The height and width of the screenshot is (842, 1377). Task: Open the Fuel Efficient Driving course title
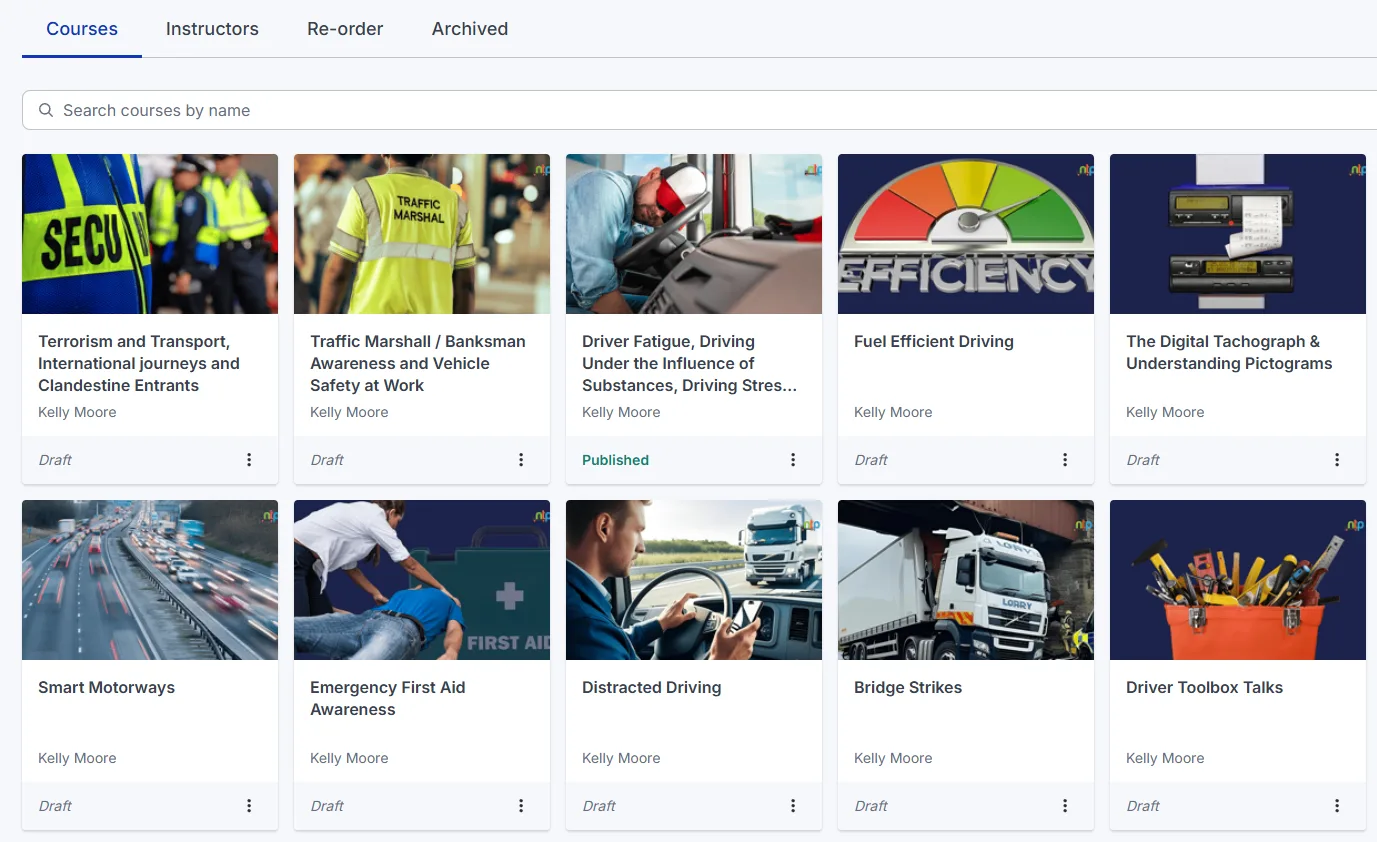pos(933,341)
